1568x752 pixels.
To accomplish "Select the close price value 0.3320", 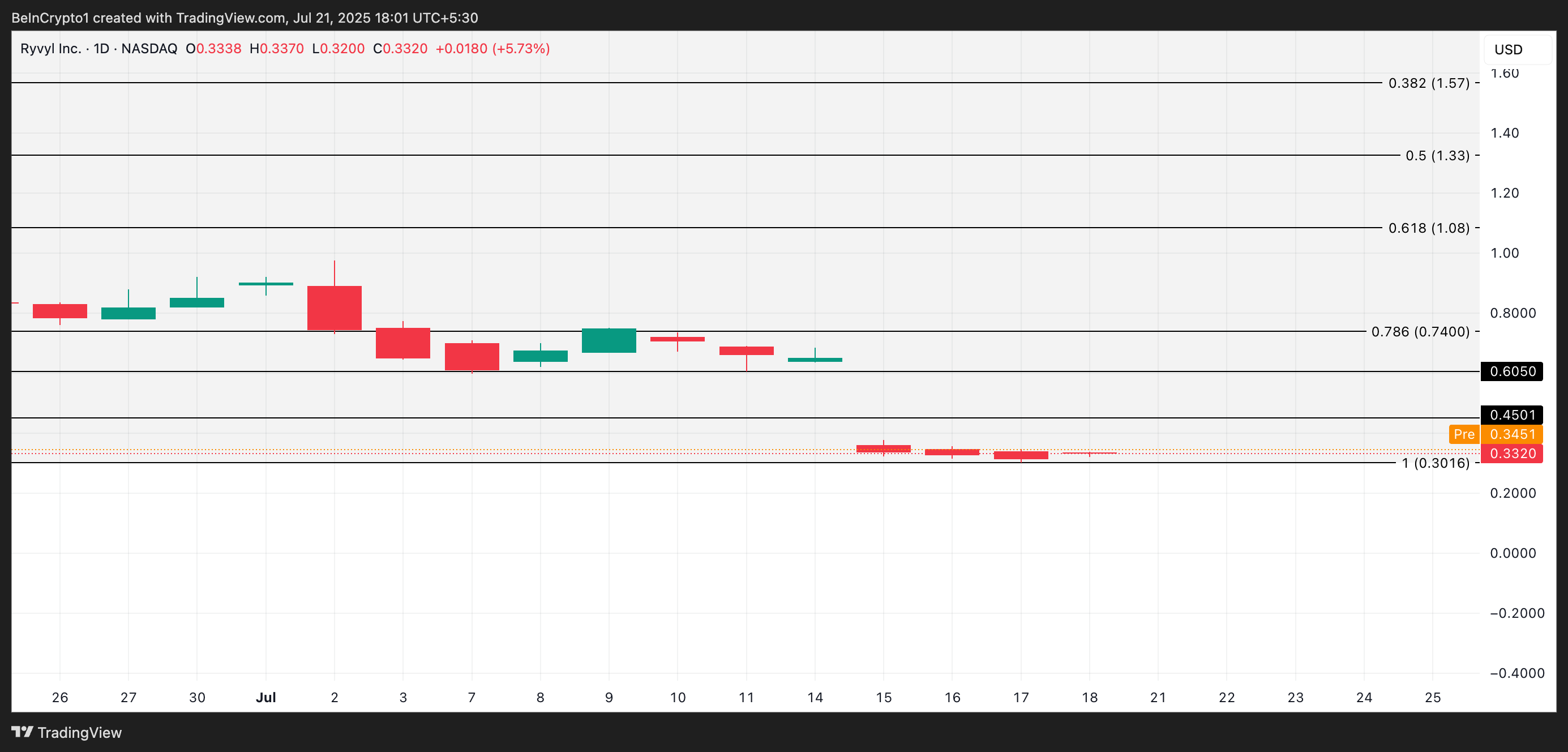I will point(405,48).
